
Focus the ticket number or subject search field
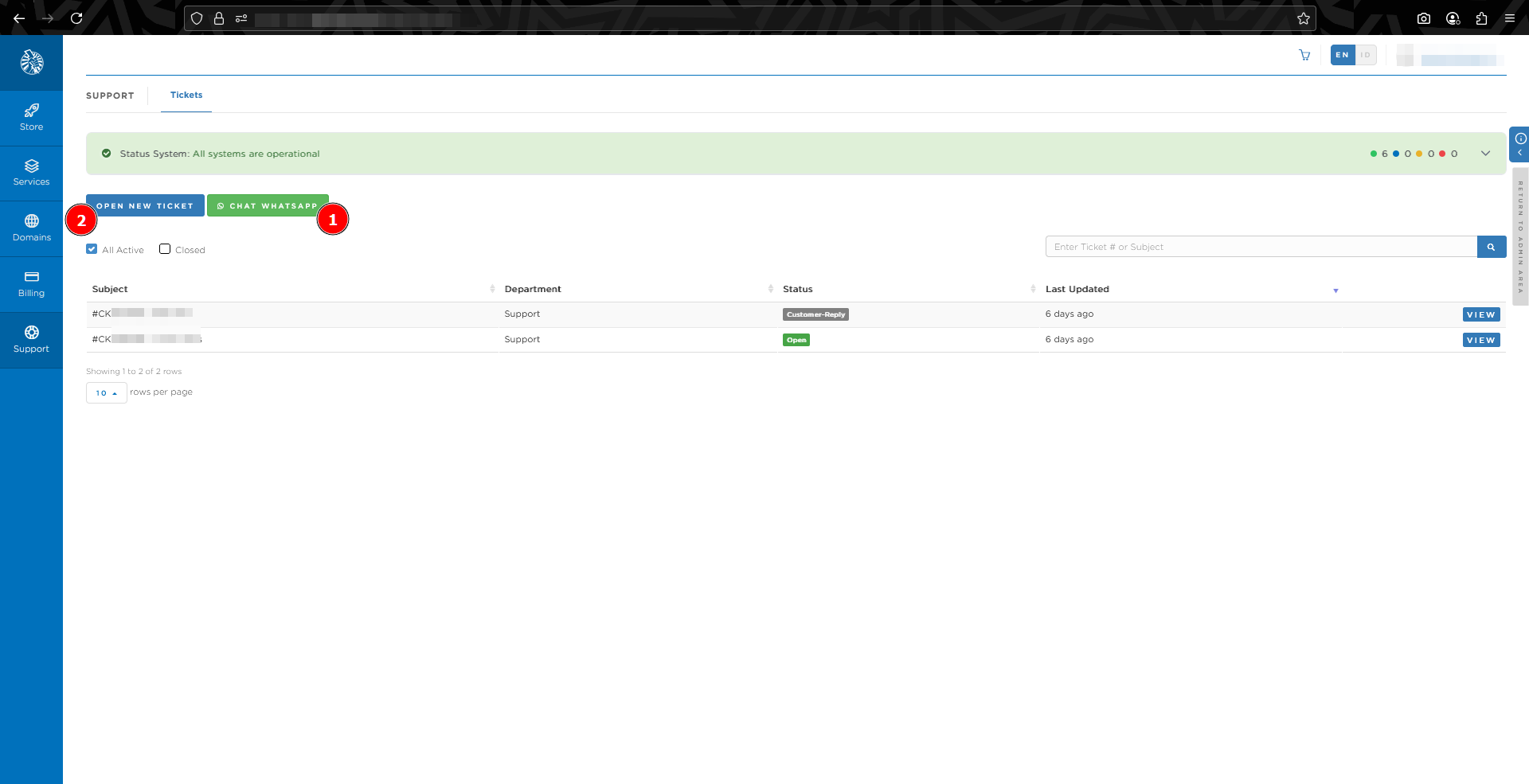point(1260,247)
